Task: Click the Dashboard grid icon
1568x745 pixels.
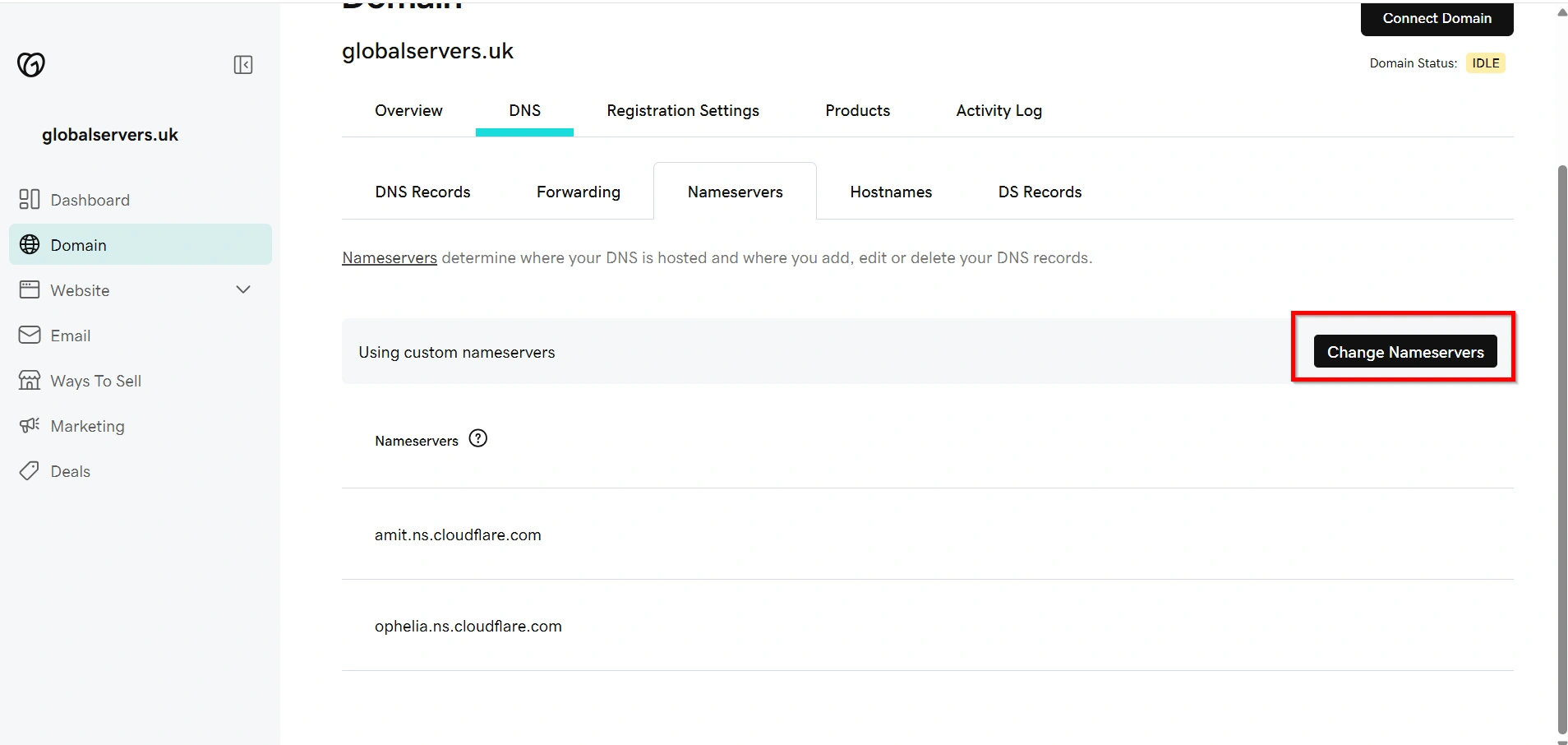Action: pos(30,199)
